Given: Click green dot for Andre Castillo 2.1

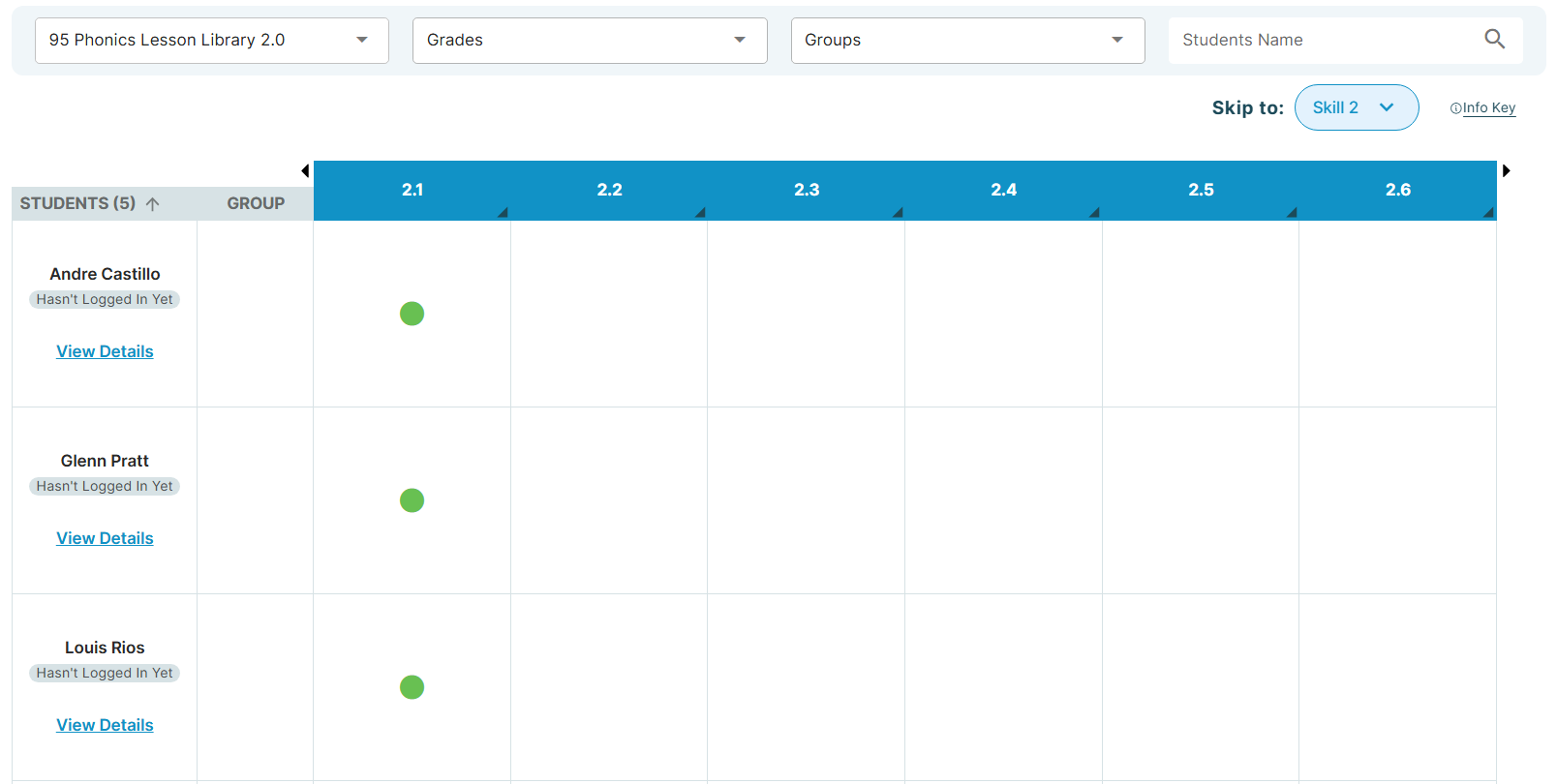Looking at the screenshot, I should tap(412, 314).
